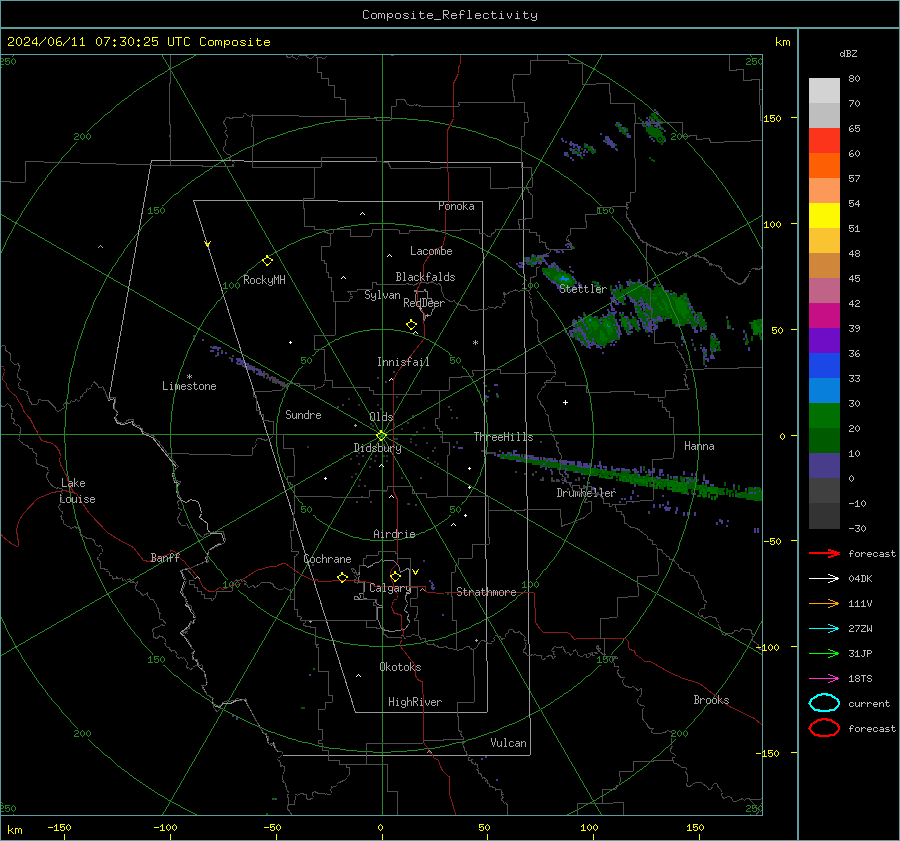Screen dimensions: 900x841
Task: Click the yellow diamond marker near RedDeer
Action: click(x=412, y=325)
